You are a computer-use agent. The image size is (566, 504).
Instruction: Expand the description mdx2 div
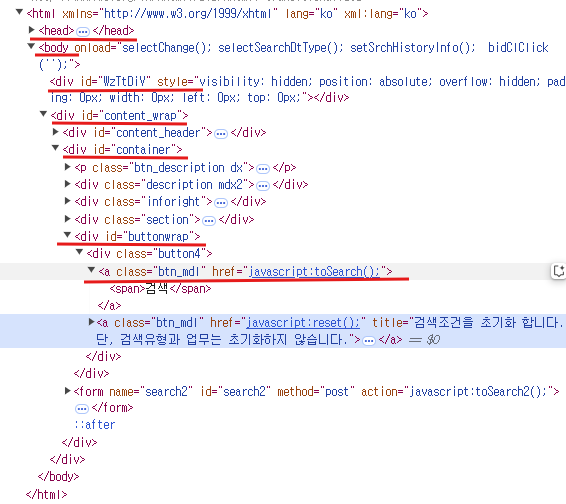(68, 184)
